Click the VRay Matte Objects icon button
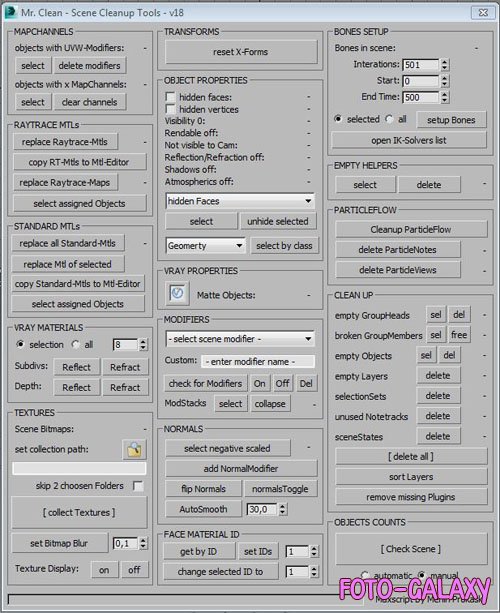Screen dimensions: 500x613 (177, 293)
